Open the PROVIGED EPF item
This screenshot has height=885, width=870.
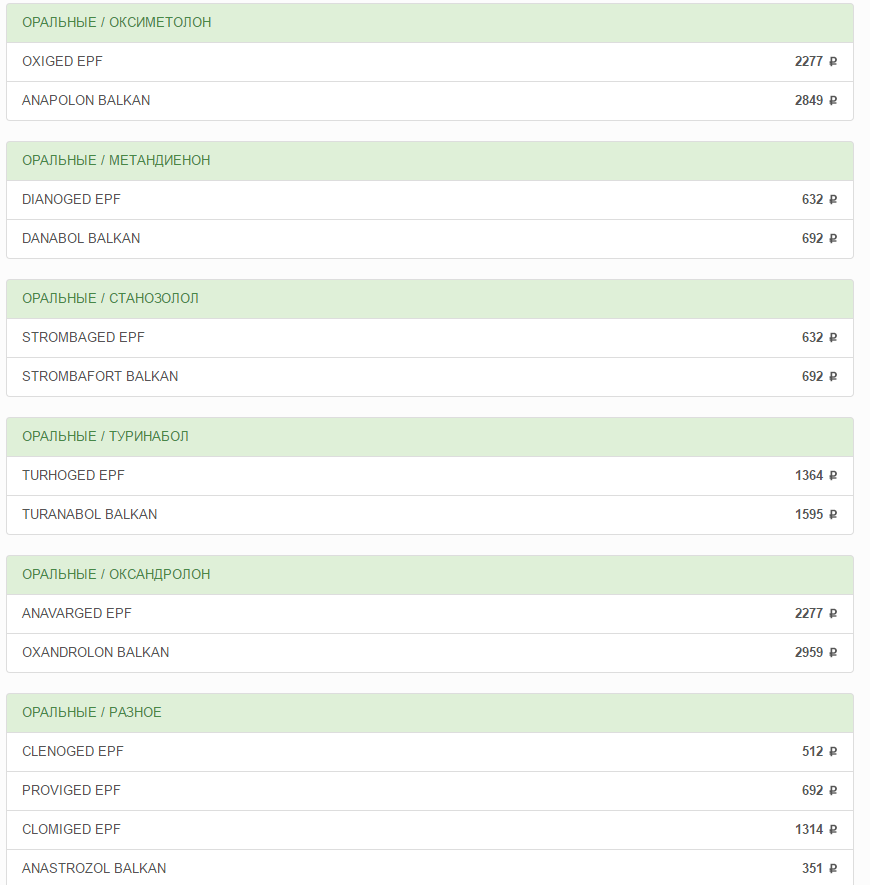[x=71, y=791]
